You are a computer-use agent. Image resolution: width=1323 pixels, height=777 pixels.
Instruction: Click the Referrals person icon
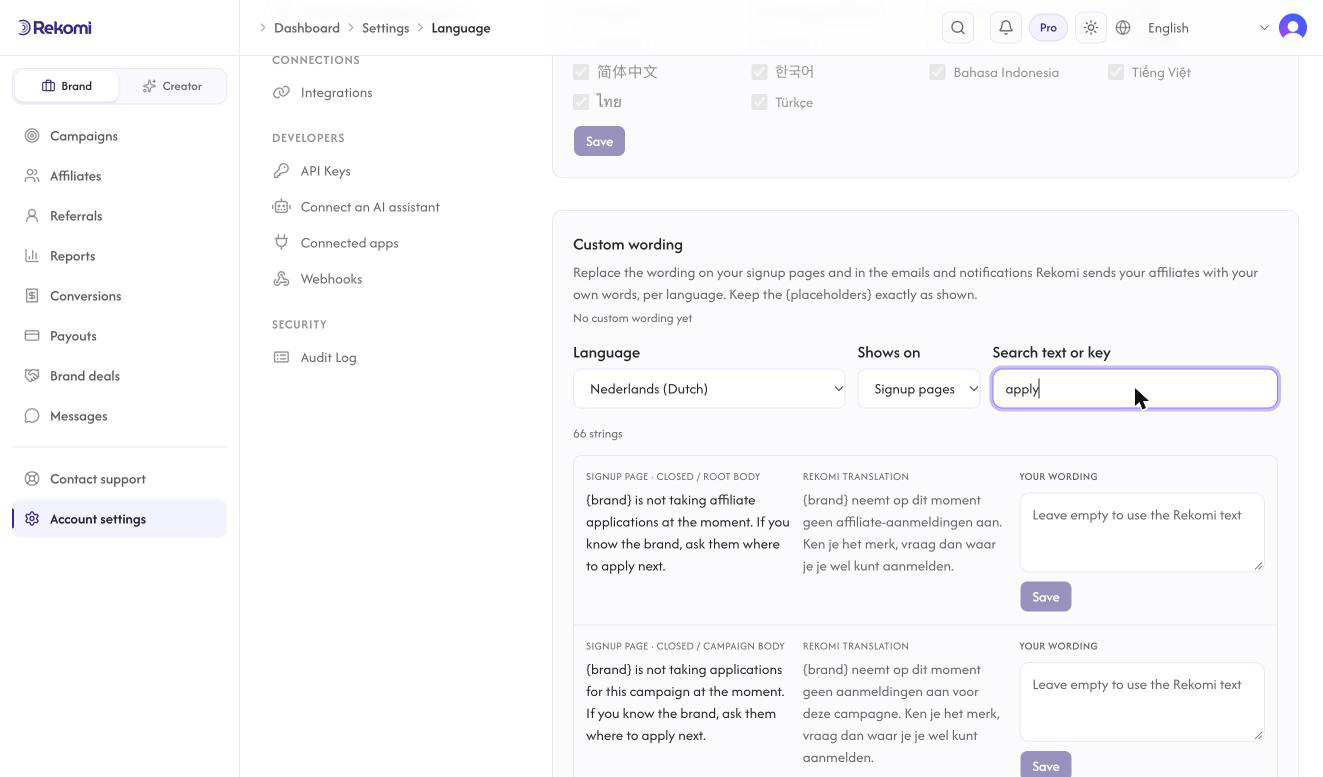(32, 216)
